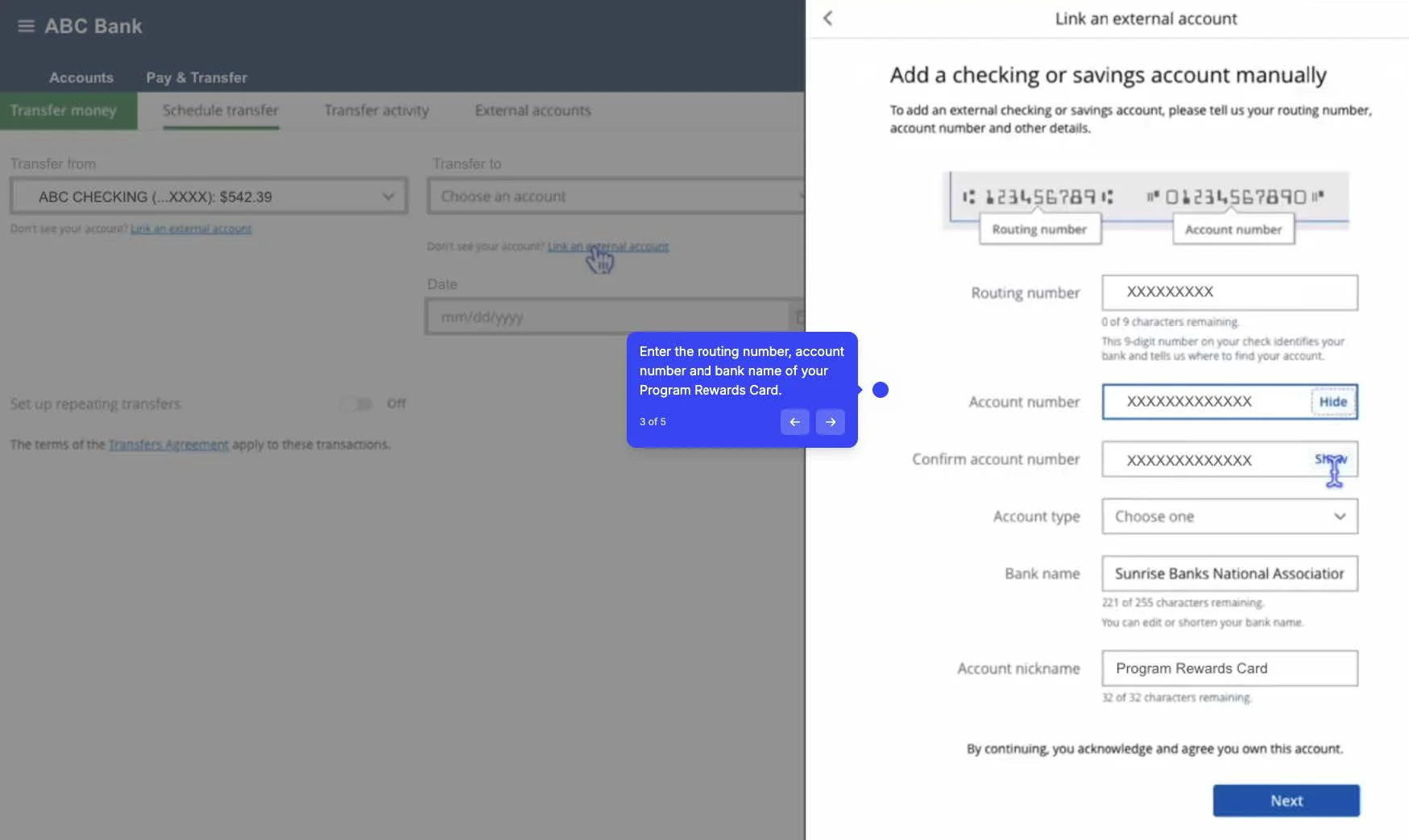Viewport: 1409px width, 840px height.
Task: Edit the Account nickname field
Action: coord(1229,668)
